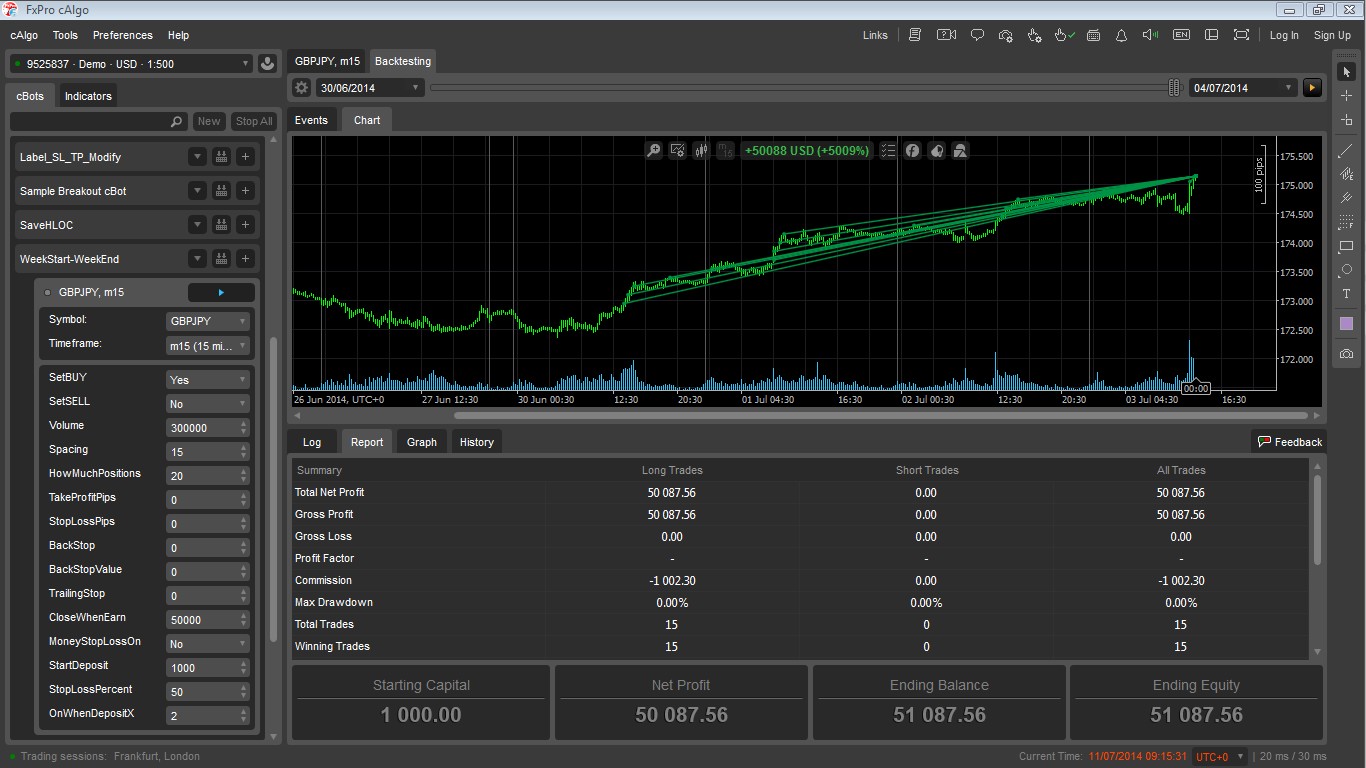Select the trend line drawing tool

[1346, 151]
